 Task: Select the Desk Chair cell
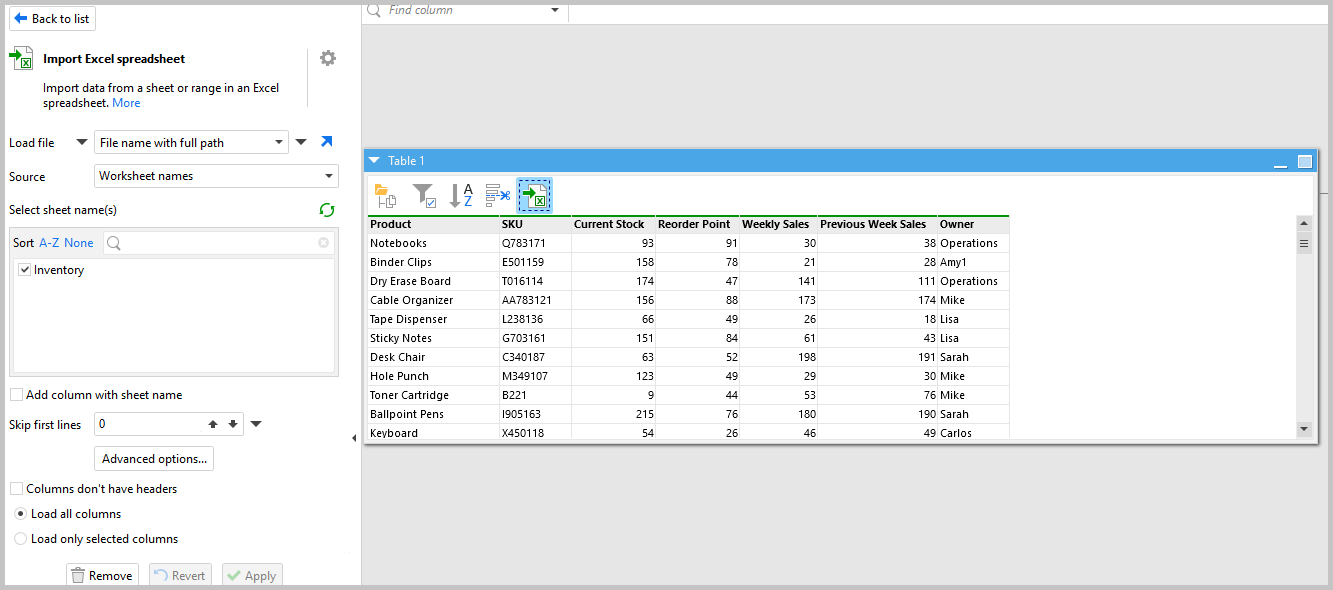[433, 357]
